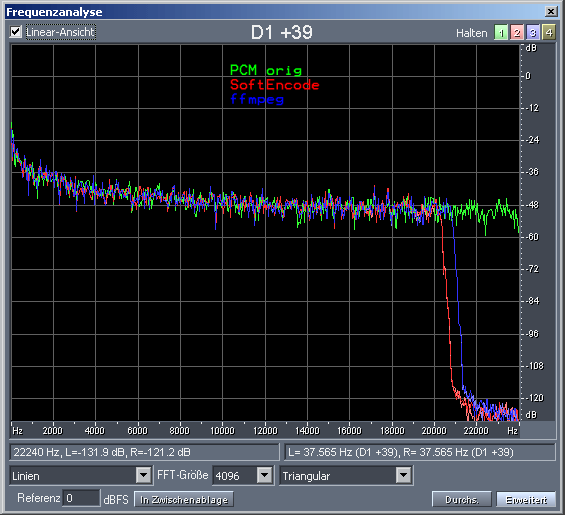Click the Referenz input field
Viewport: 565px width, 515px height.
pos(81,498)
